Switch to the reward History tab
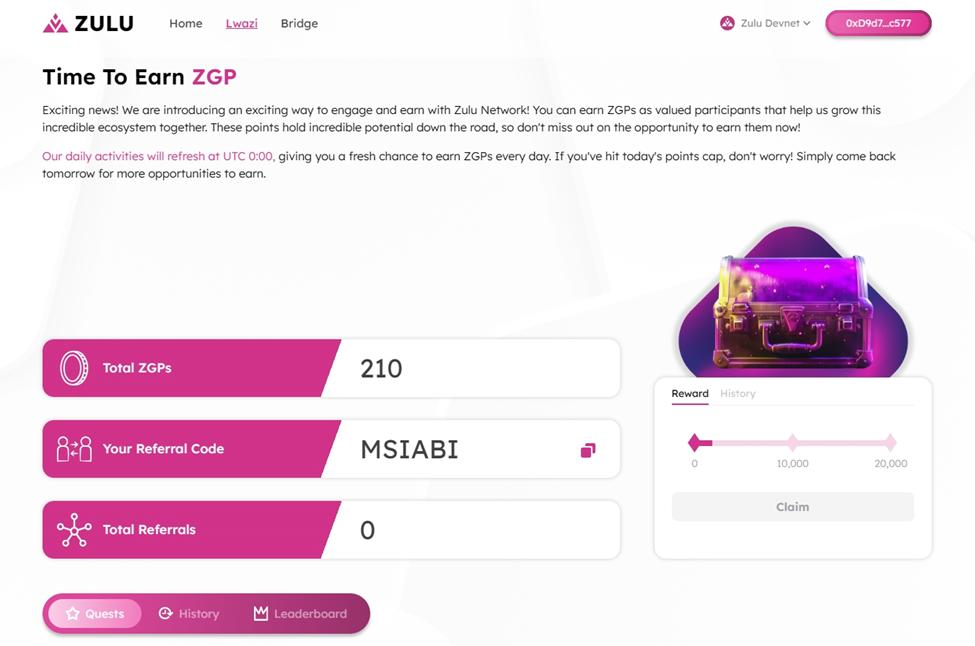The height and width of the screenshot is (646, 975). [738, 394]
